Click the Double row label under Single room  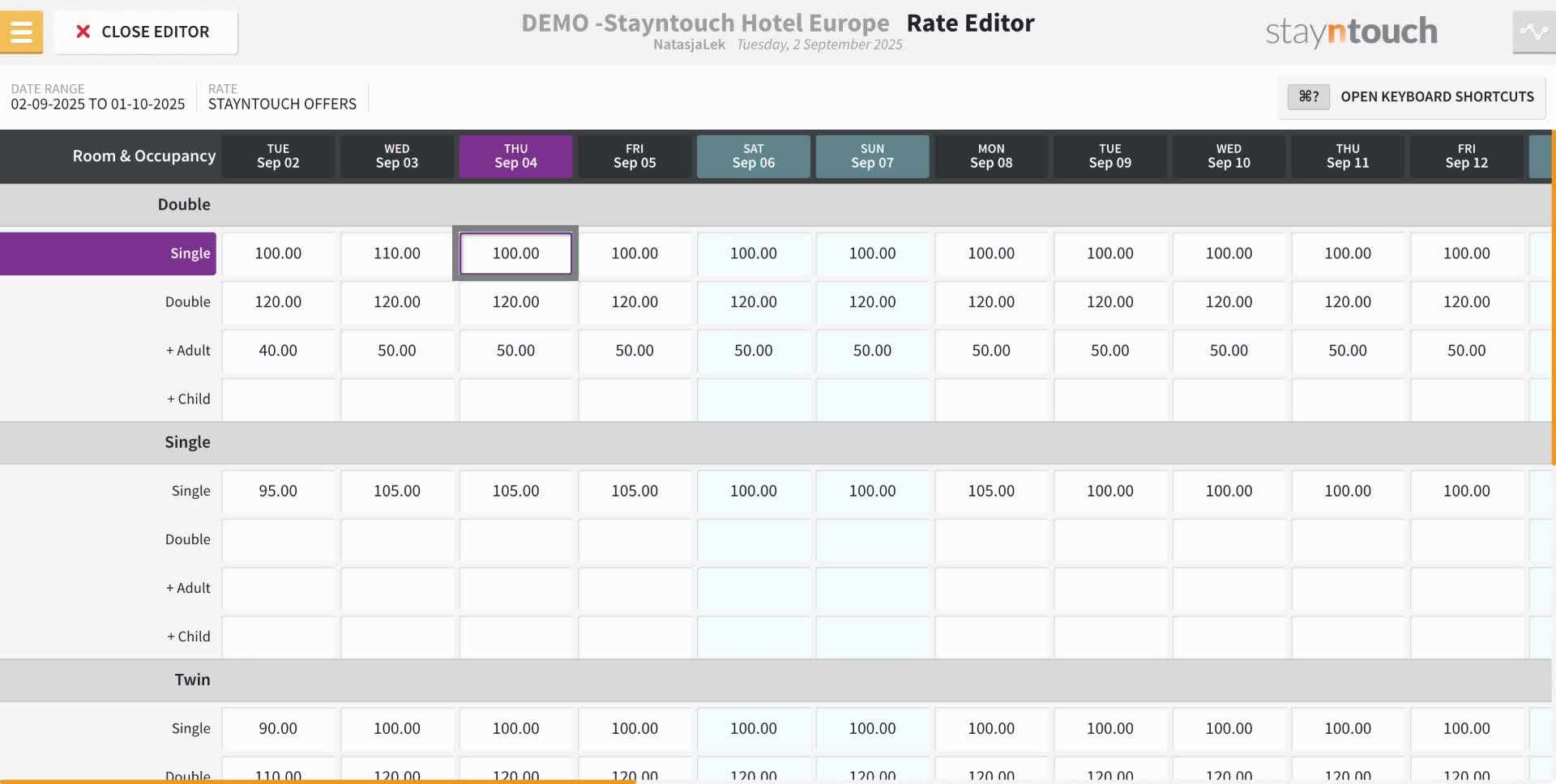click(188, 539)
